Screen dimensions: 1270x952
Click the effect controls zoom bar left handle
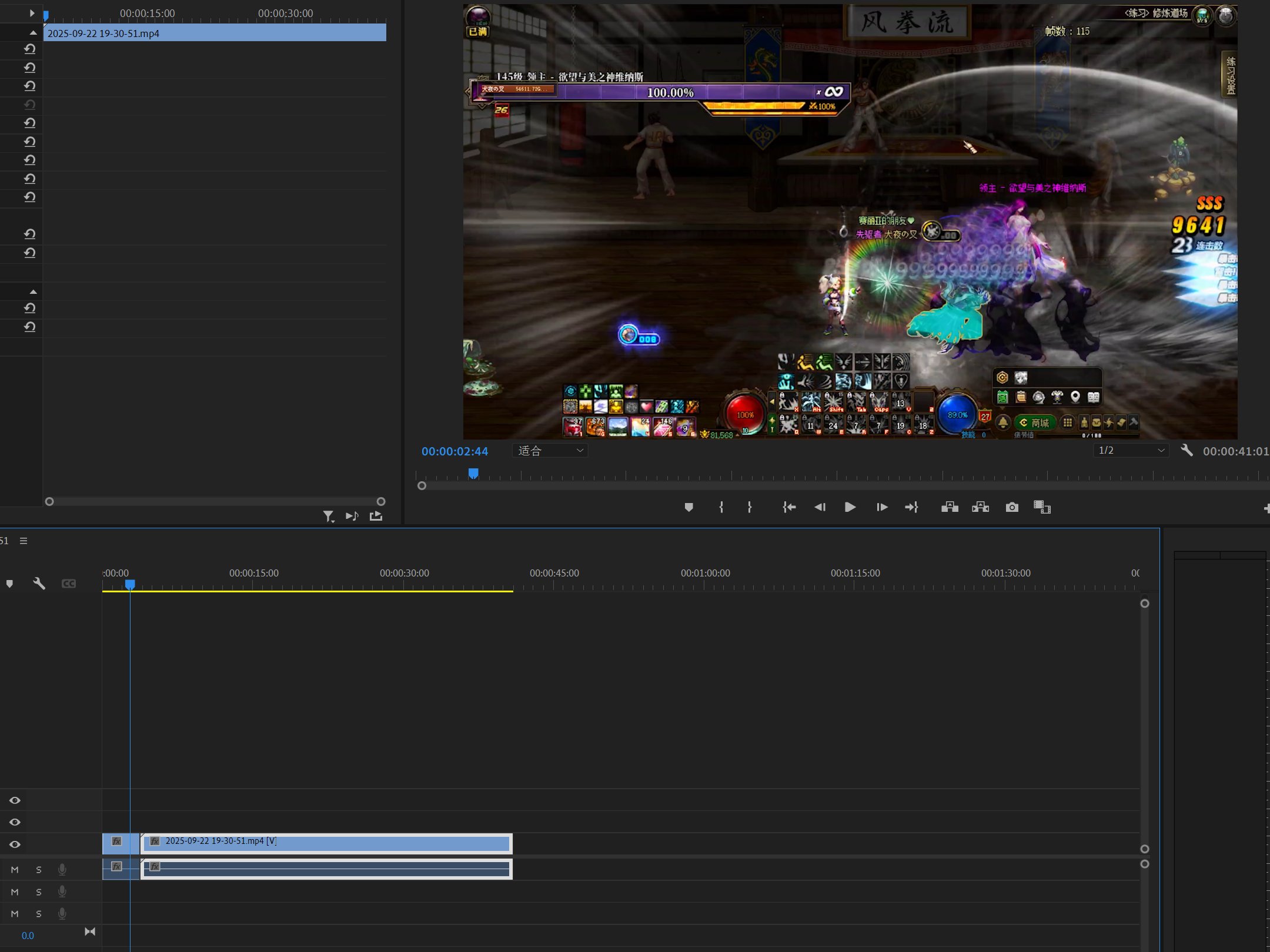49,502
